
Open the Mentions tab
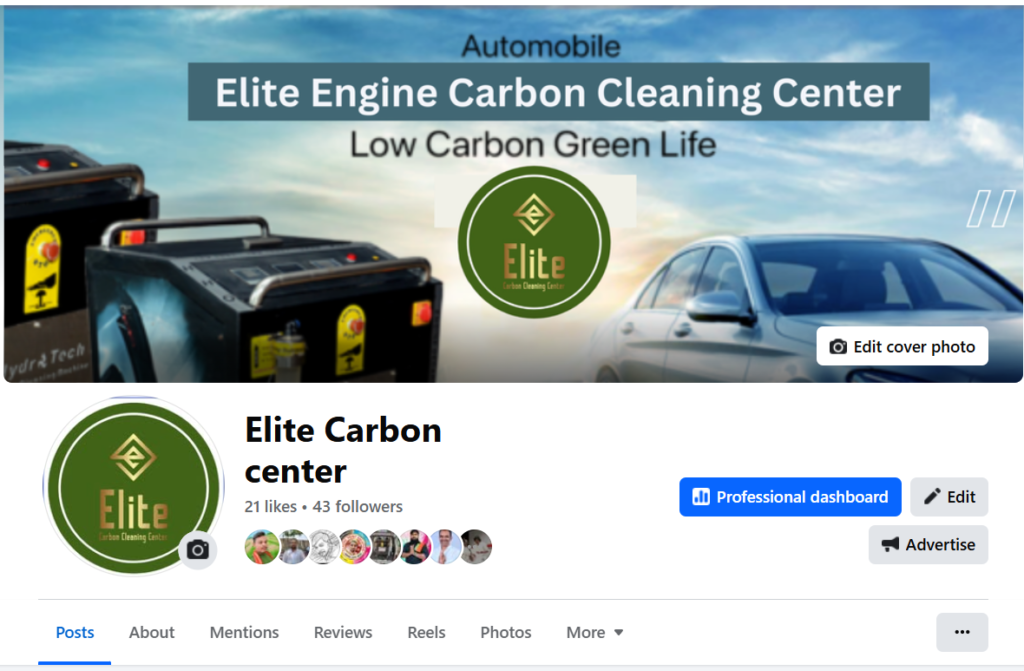click(244, 632)
